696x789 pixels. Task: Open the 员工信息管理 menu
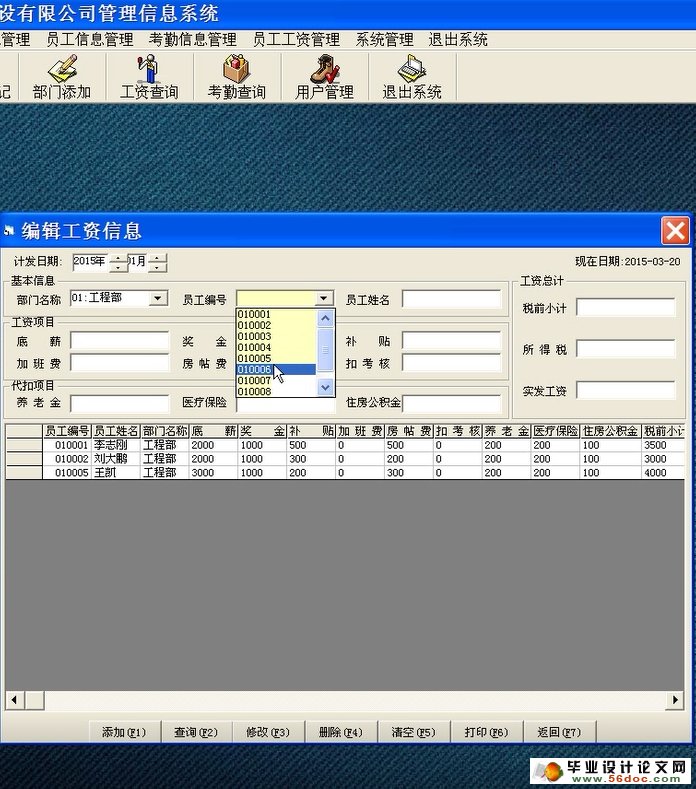point(90,39)
